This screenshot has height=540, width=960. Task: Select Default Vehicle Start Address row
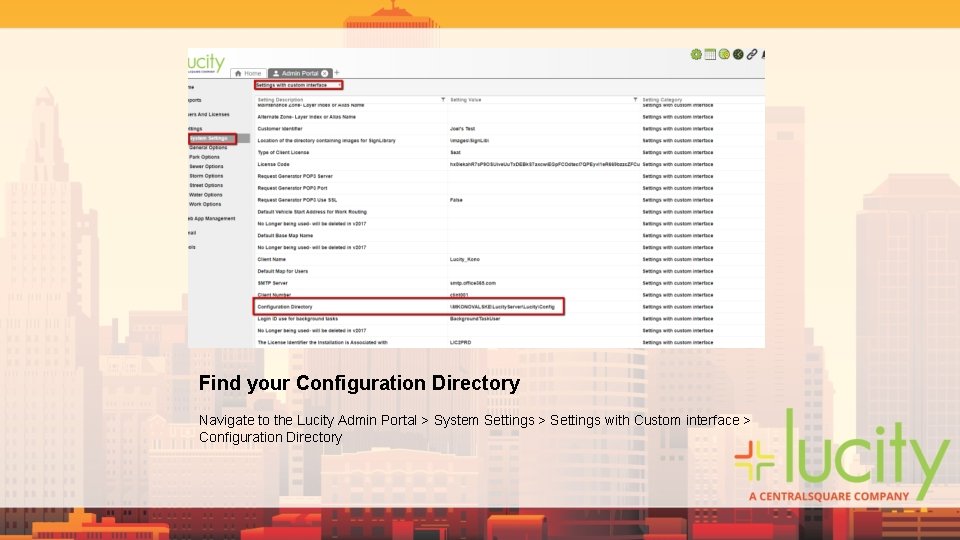point(312,212)
